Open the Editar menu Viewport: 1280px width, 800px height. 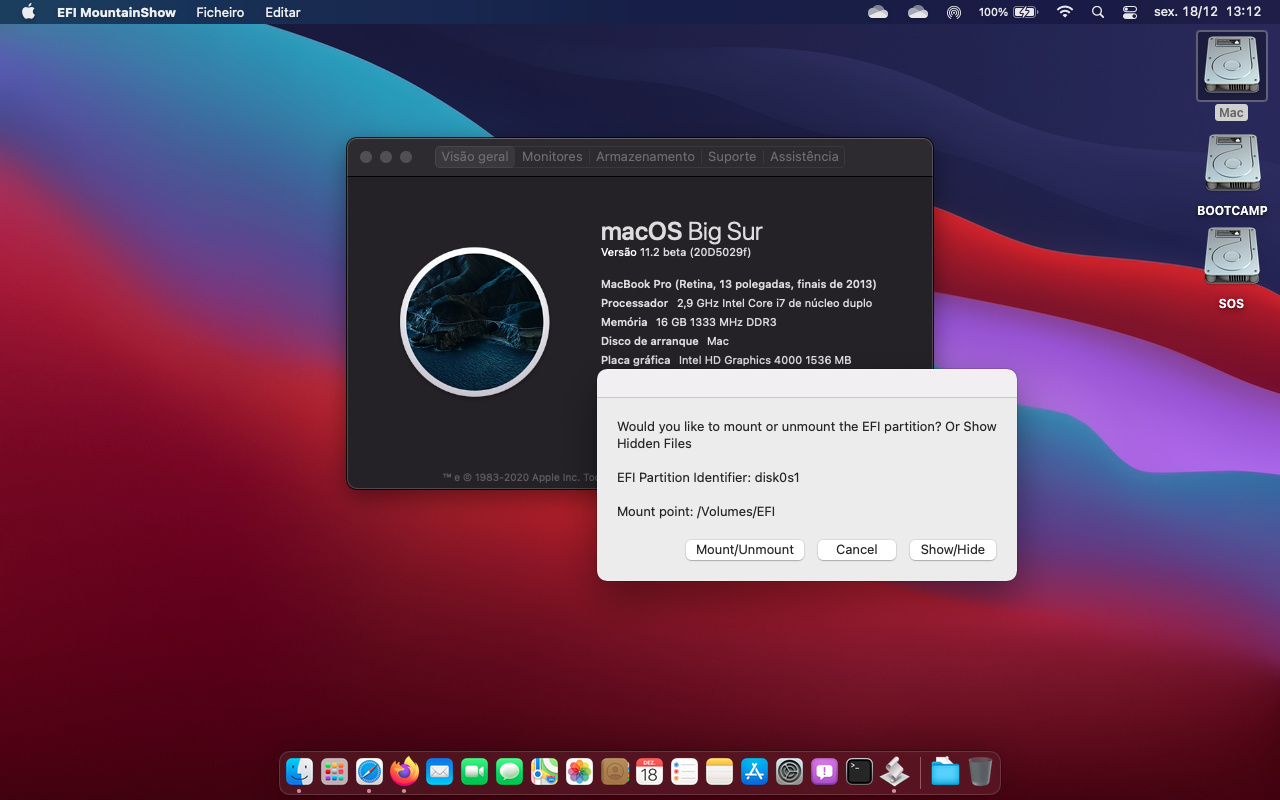pyautogui.click(x=283, y=12)
